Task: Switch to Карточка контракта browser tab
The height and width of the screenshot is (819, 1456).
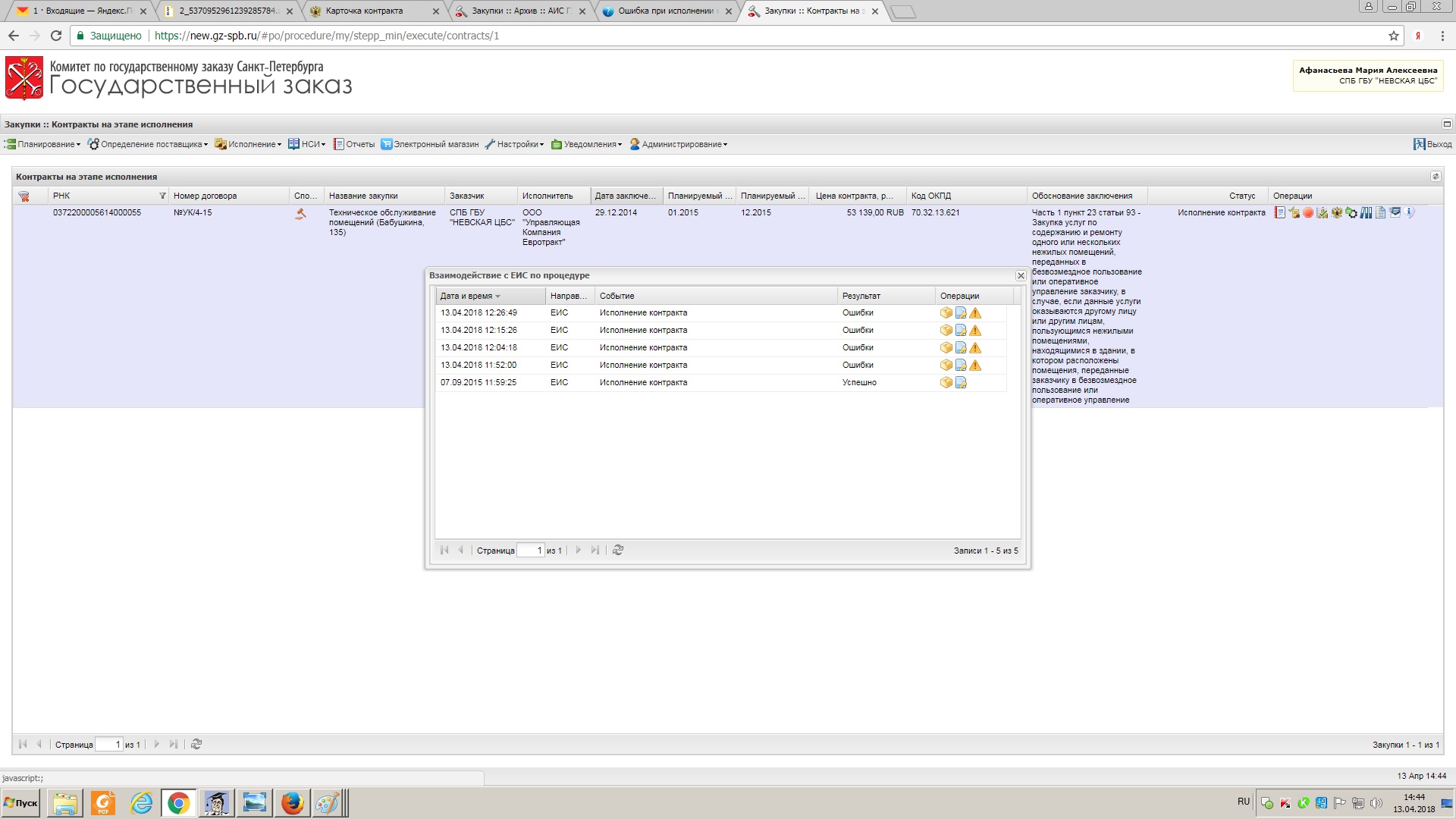Action: click(x=364, y=11)
